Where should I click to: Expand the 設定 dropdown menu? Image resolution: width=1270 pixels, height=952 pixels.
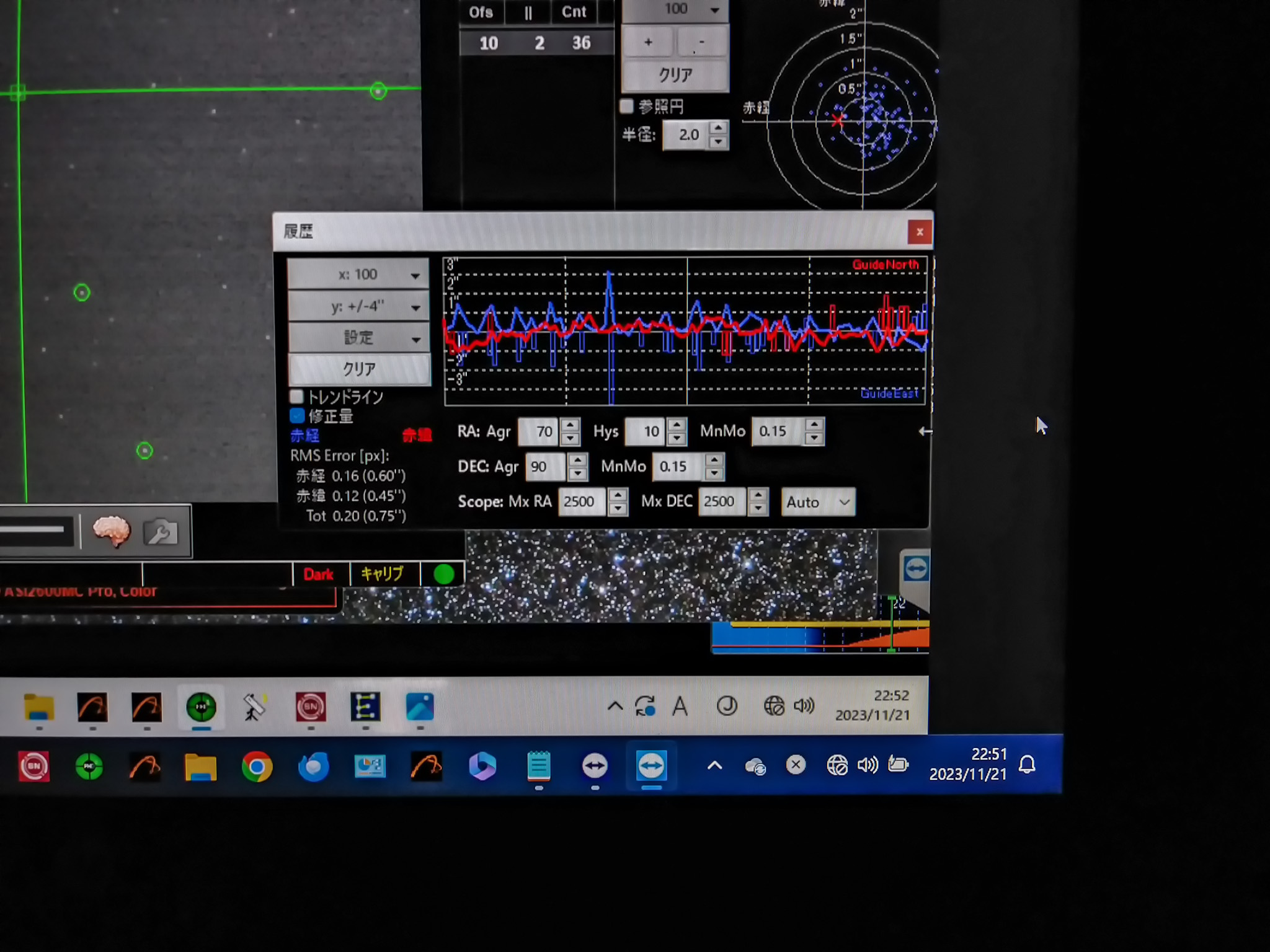358,338
